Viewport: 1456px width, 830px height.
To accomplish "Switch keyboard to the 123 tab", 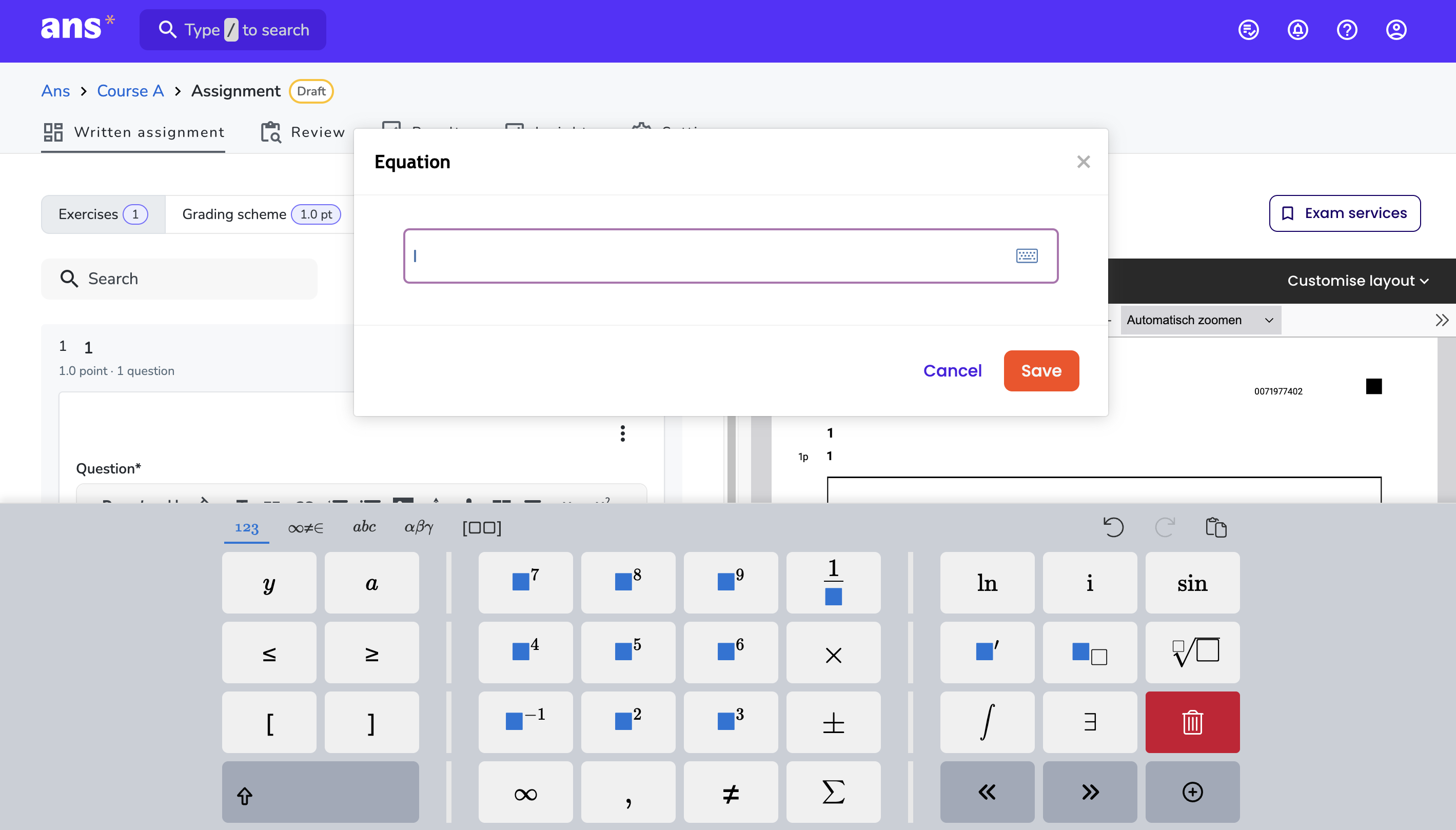I will pyautogui.click(x=246, y=527).
